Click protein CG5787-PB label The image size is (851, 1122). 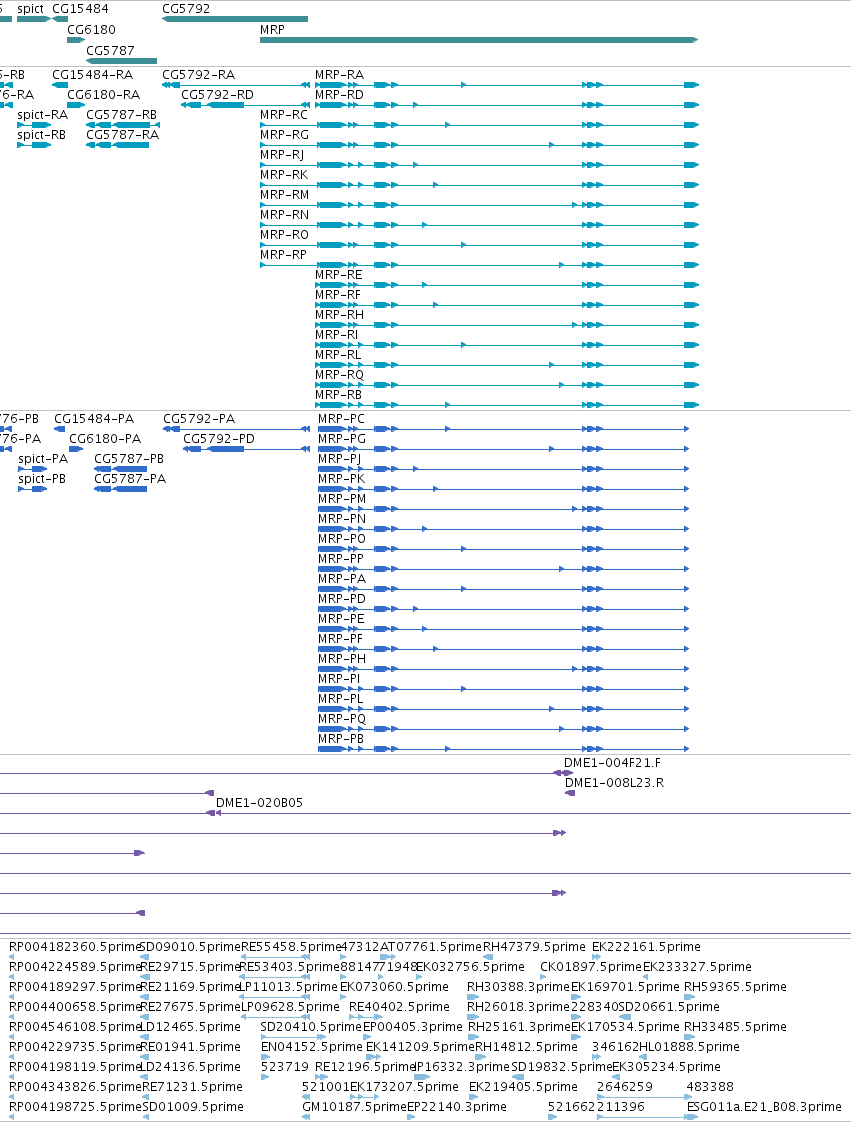click(x=129, y=459)
